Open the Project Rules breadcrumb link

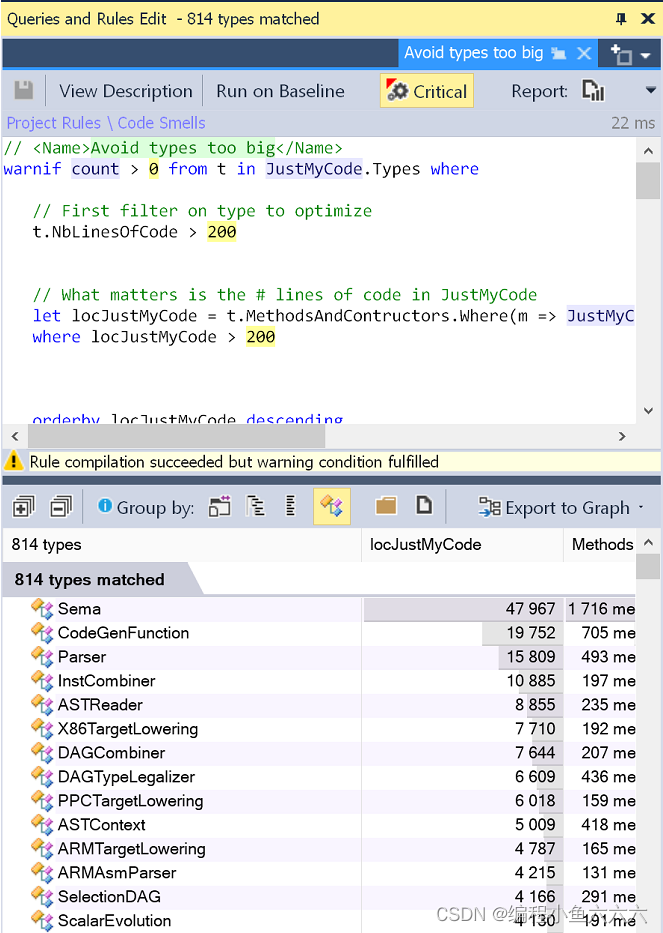pyautogui.click(x=54, y=123)
